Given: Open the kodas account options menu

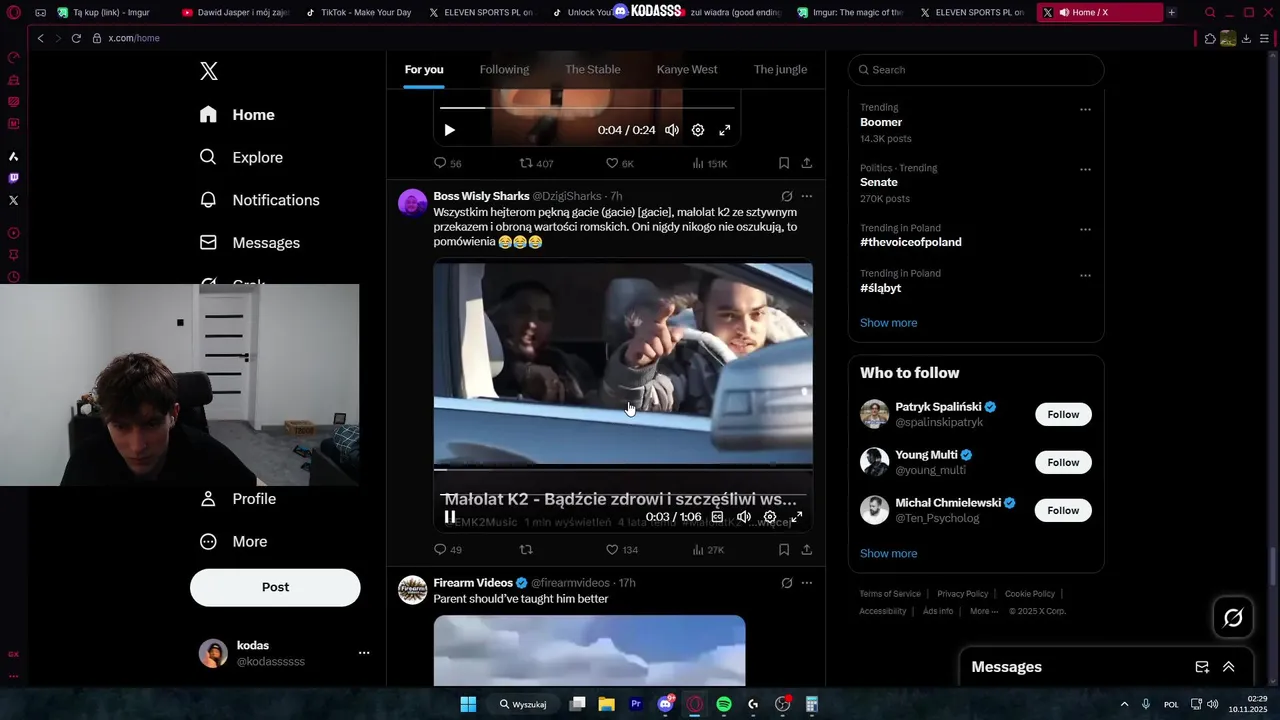Looking at the screenshot, I should (x=364, y=653).
